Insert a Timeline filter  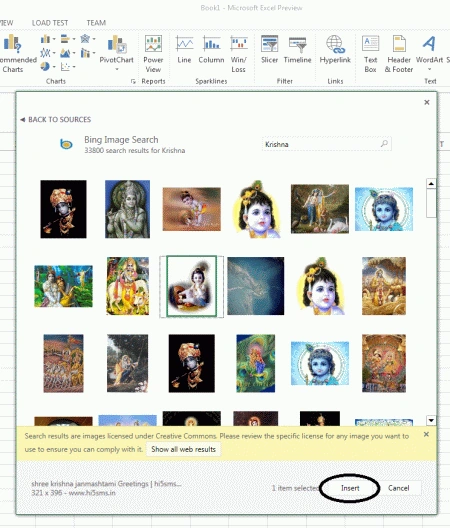[x=297, y=50]
